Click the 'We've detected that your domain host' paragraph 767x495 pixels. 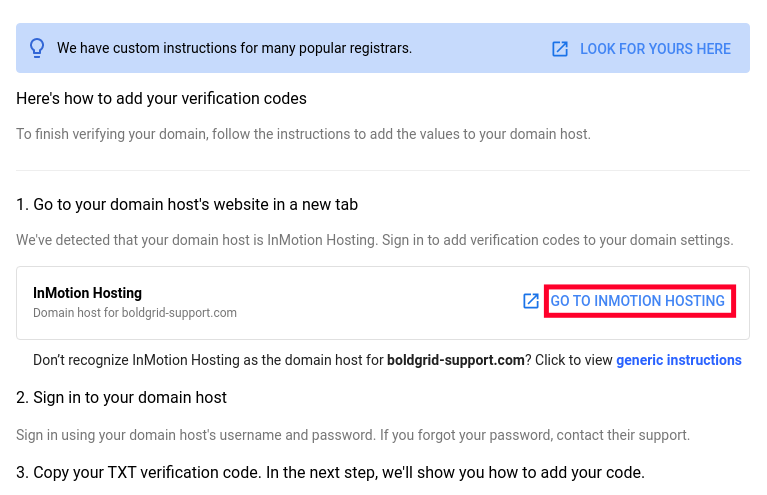point(374,240)
